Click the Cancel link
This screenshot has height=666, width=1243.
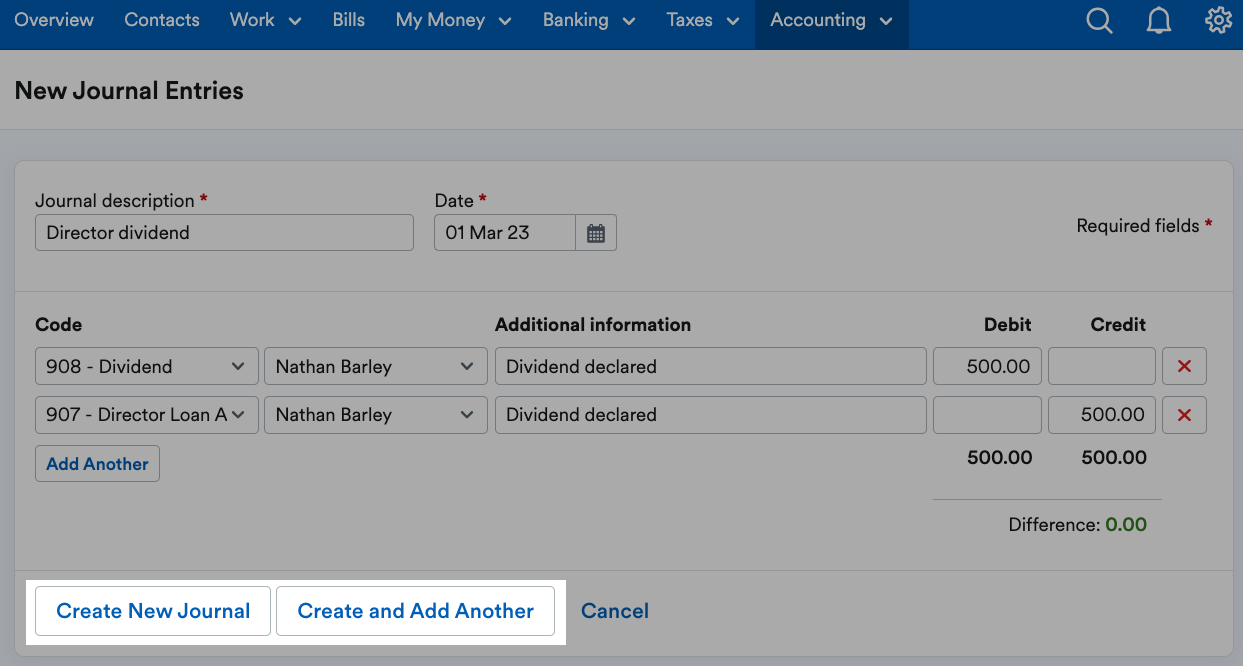(x=615, y=611)
